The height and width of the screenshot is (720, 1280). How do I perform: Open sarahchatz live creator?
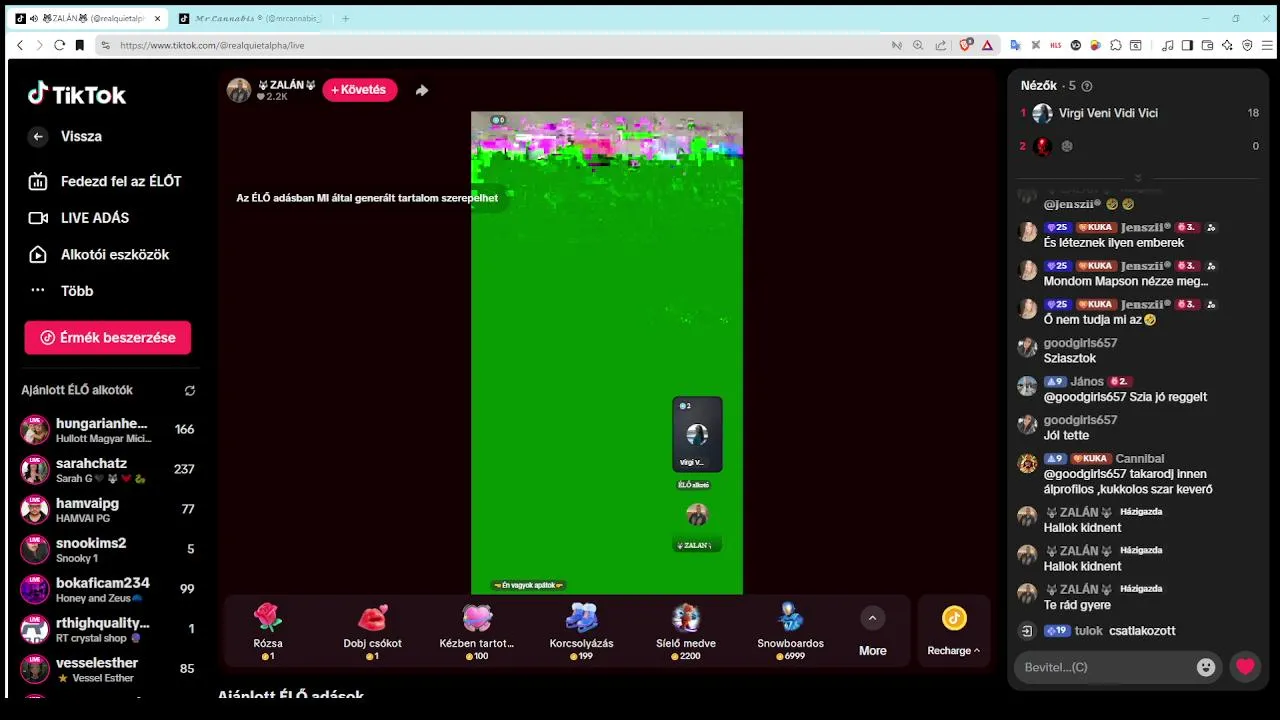click(108, 470)
